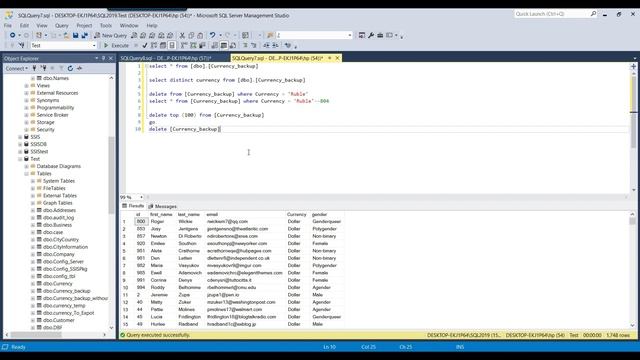Click the Find combo box in toolbar

pos(314,36)
